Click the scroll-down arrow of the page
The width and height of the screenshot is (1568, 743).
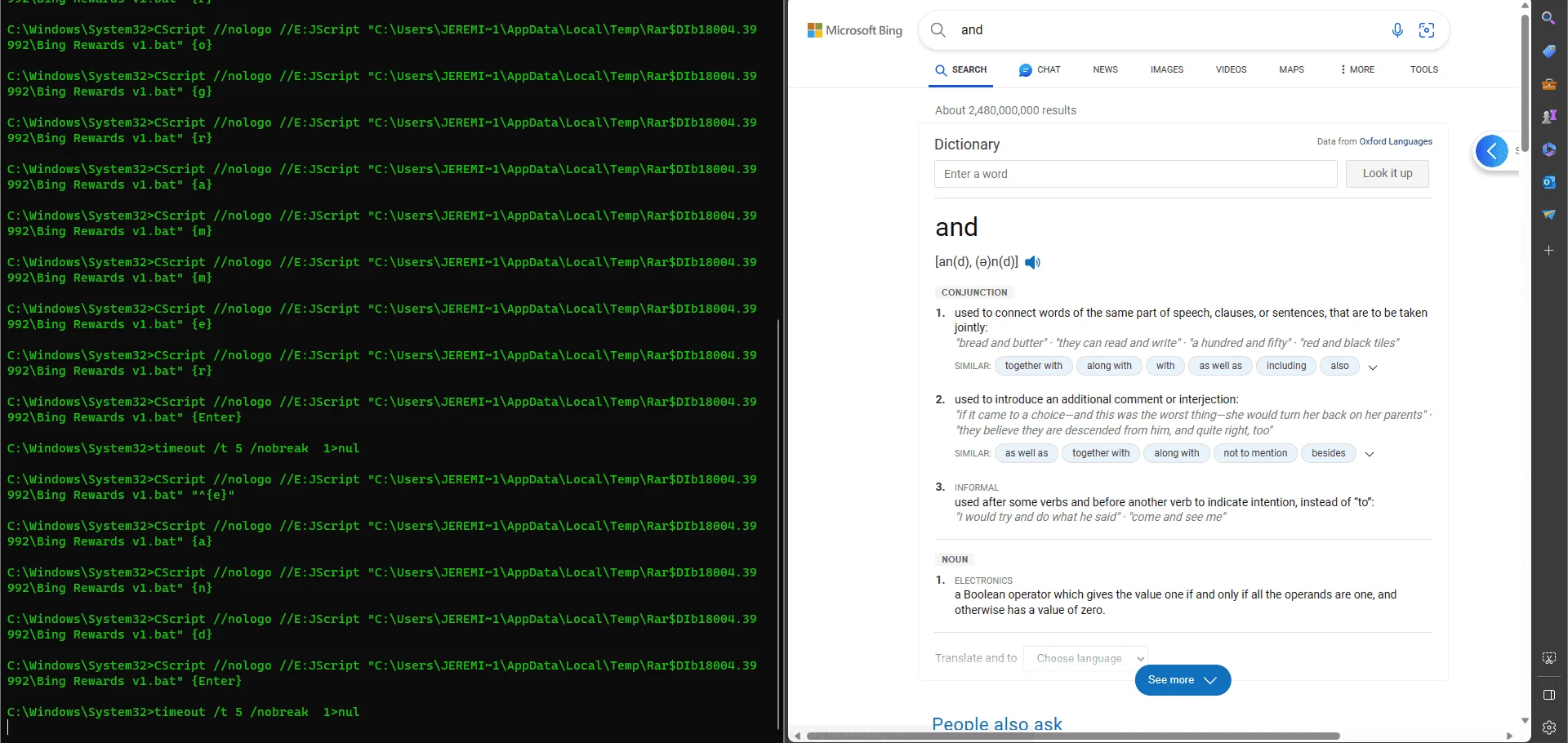pyautogui.click(x=1524, y=720)
